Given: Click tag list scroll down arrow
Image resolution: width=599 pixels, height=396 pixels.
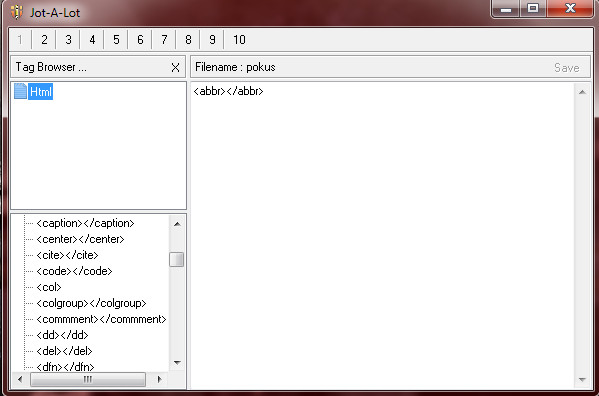Looking at the screenshot, I should 177,362.
